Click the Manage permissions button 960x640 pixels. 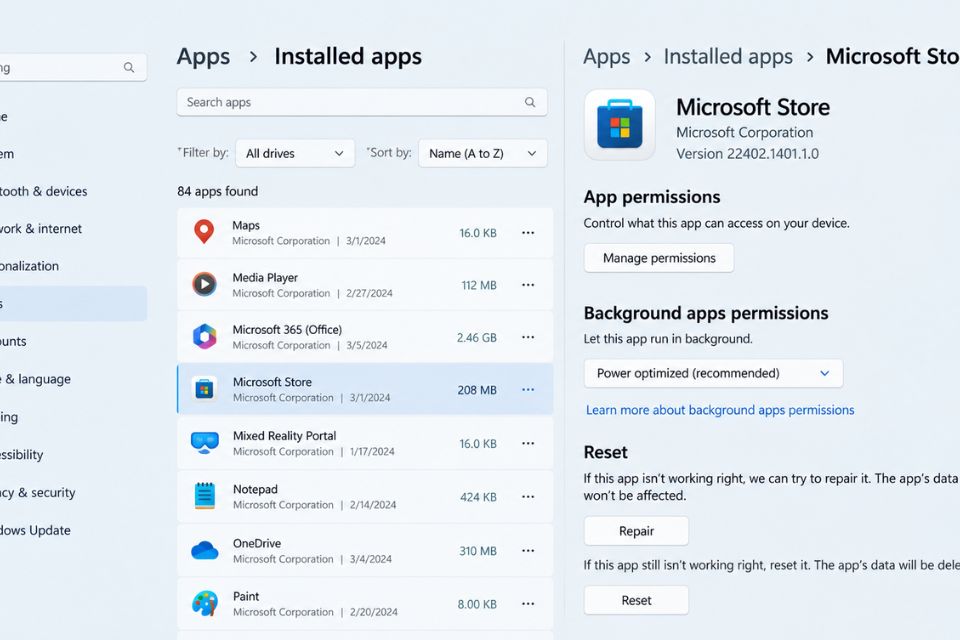[659, 258]
